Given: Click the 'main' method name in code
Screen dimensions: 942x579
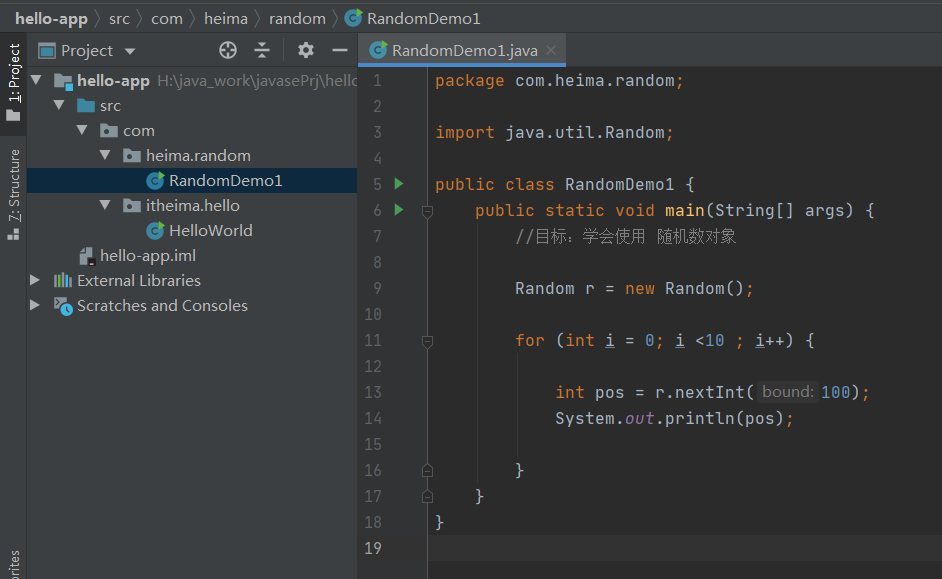Looking at the screenshot, I should [684, 210].
